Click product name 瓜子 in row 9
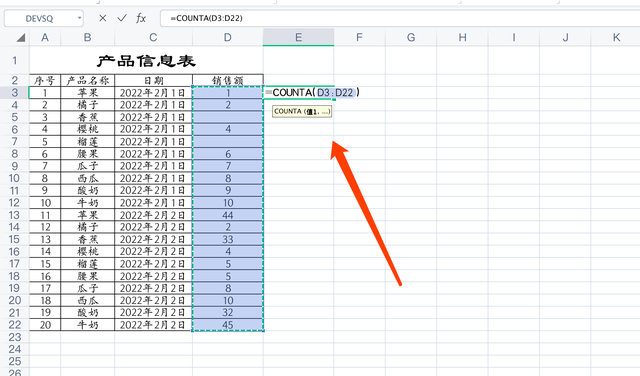The height and width of the screenshot is (376, 640). [87, 166]
